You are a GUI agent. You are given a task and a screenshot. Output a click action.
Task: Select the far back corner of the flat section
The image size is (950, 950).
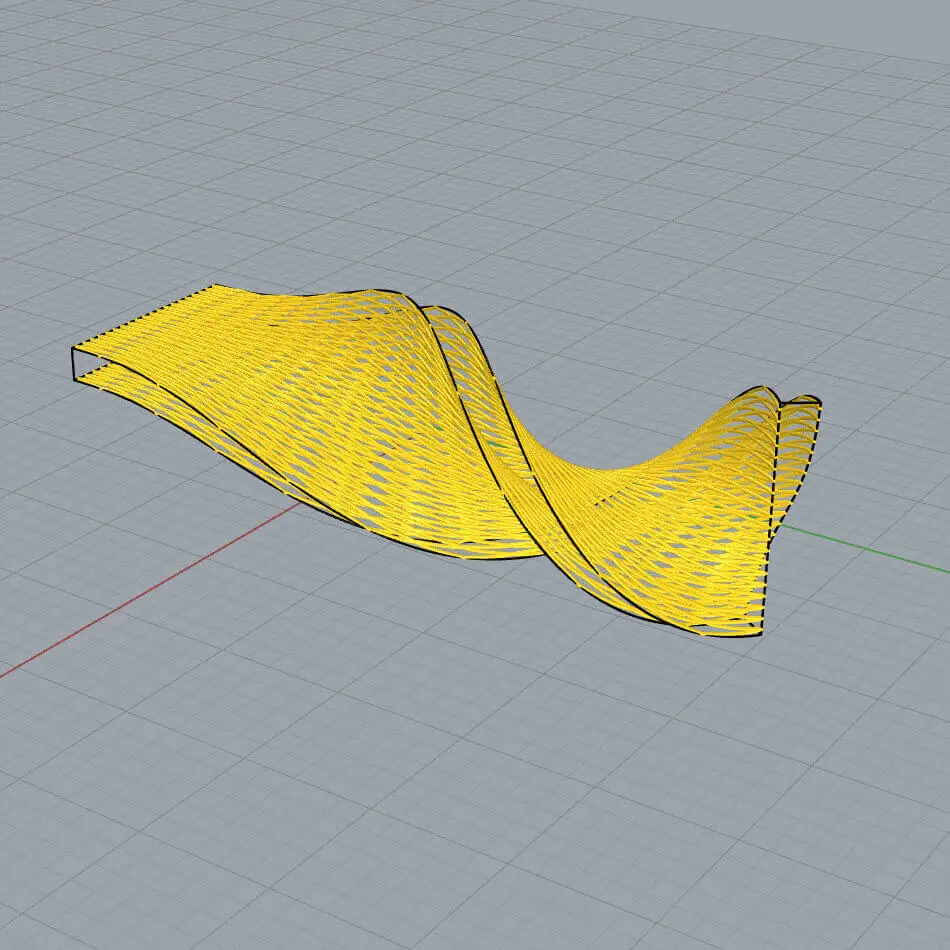[214, 286]
